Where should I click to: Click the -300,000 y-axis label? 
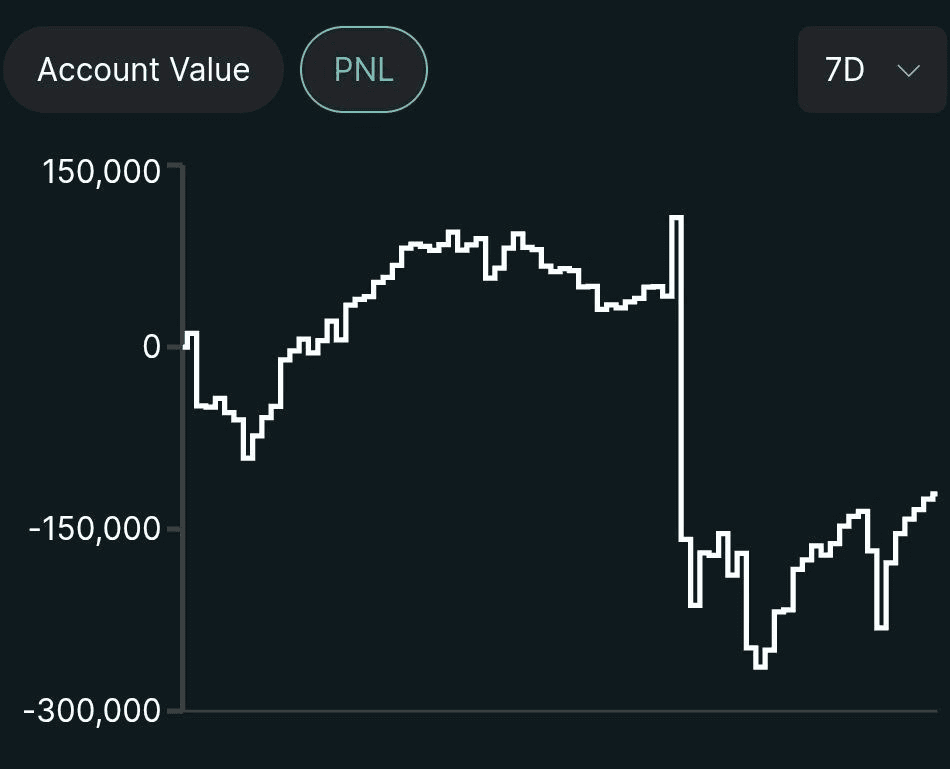tap(95, 711)
